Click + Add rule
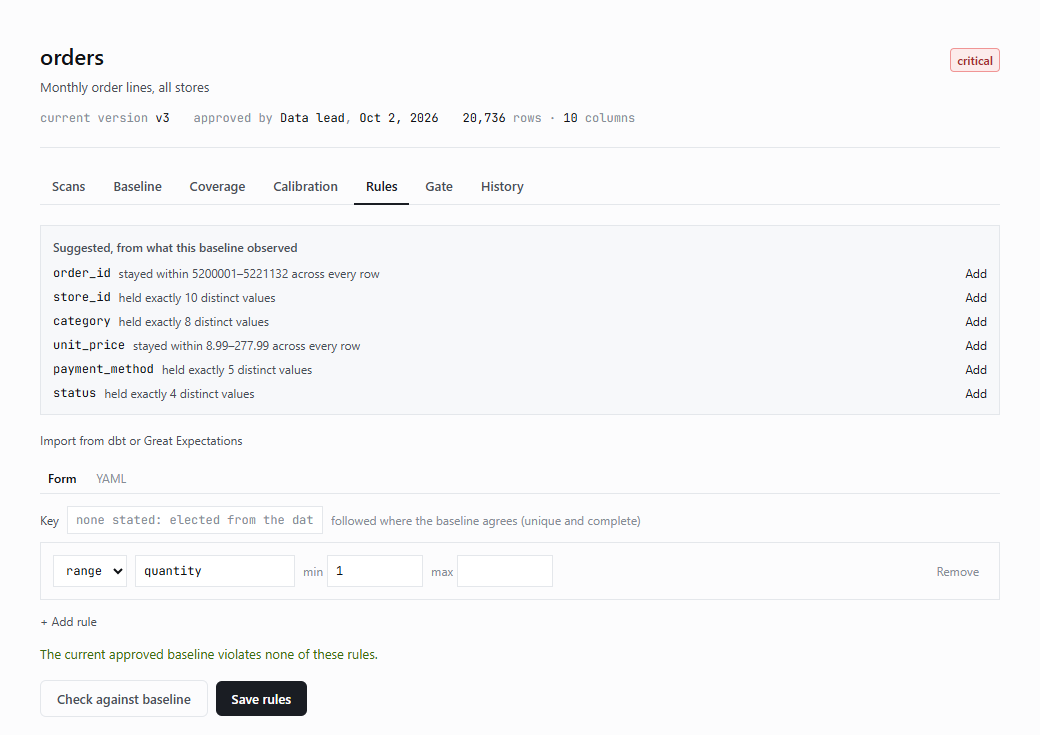Viewport: 1040px width, 735px height. point(68,622)
